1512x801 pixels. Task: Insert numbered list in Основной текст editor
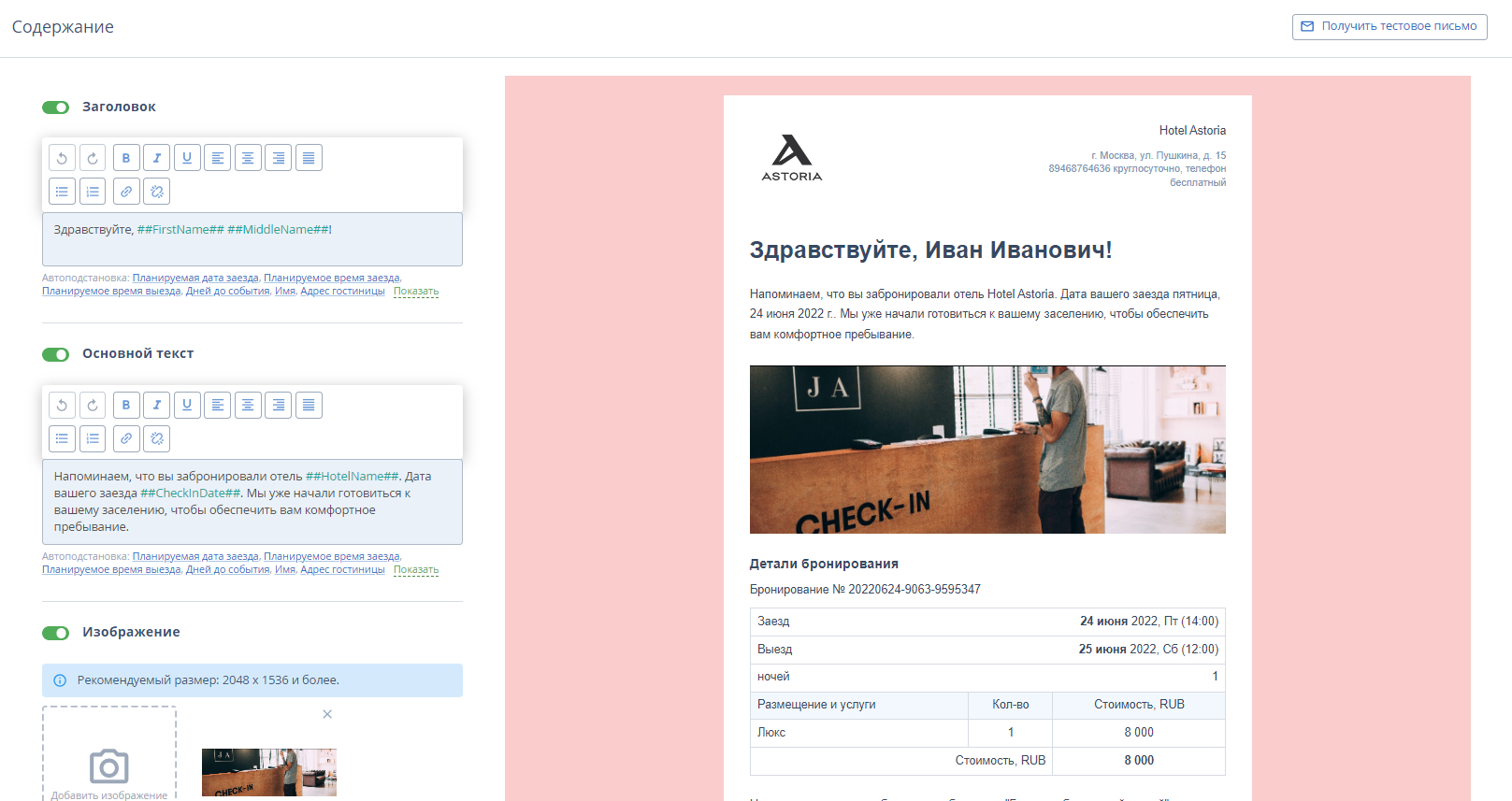coord(93,438)
